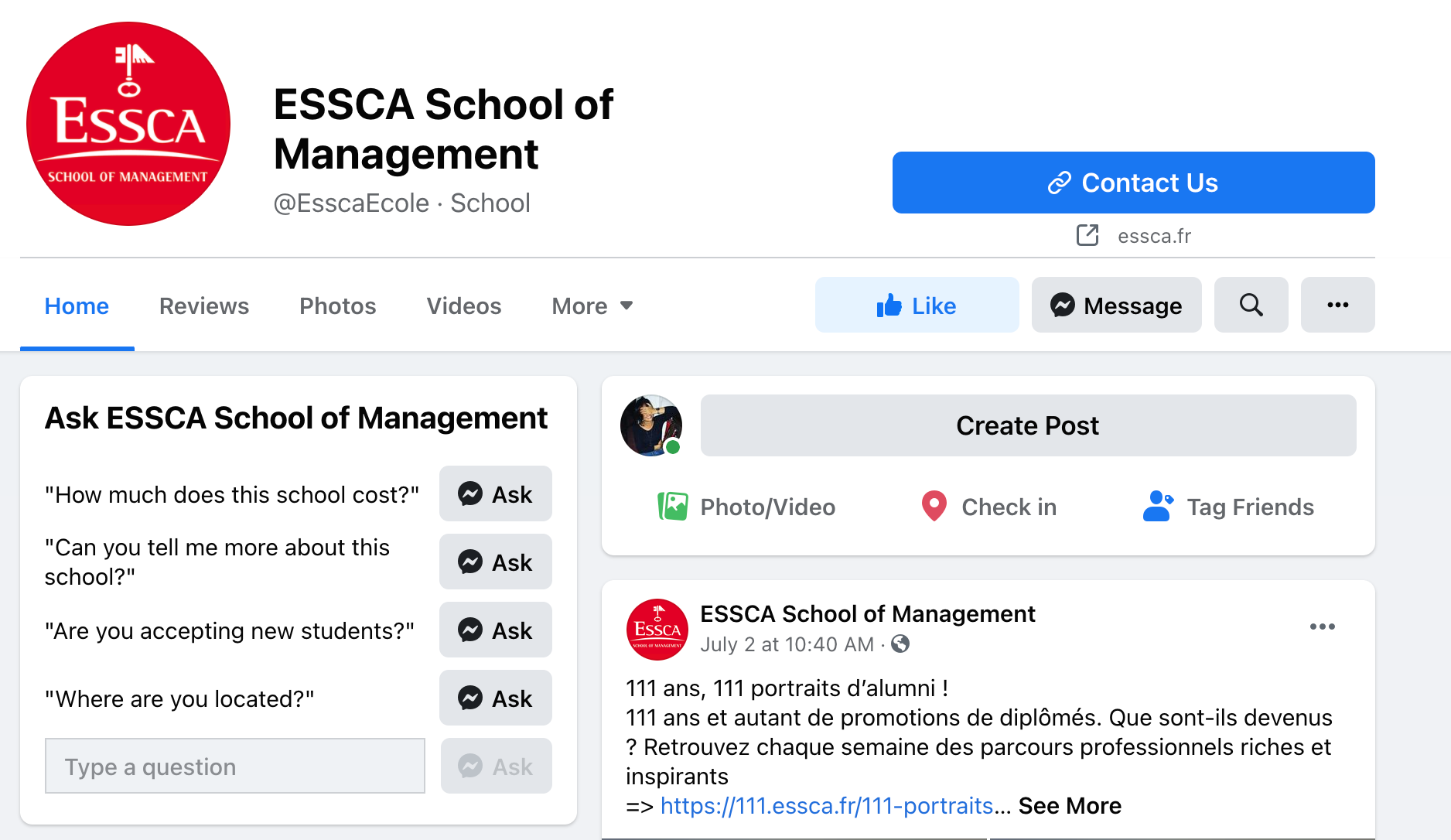Click the search magnifier icon button
The height and width of the screenshot is (840, 1451).
pos(1251,306)
